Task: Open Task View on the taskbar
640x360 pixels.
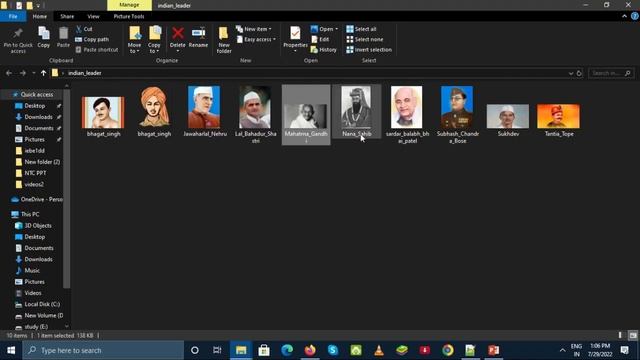Action: click(217, 350)
